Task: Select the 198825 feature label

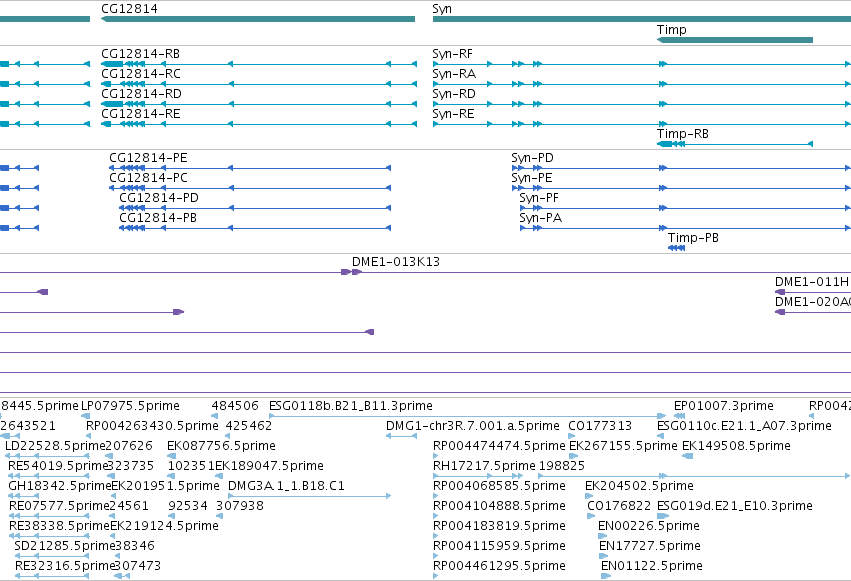Action: click(562, 466)
